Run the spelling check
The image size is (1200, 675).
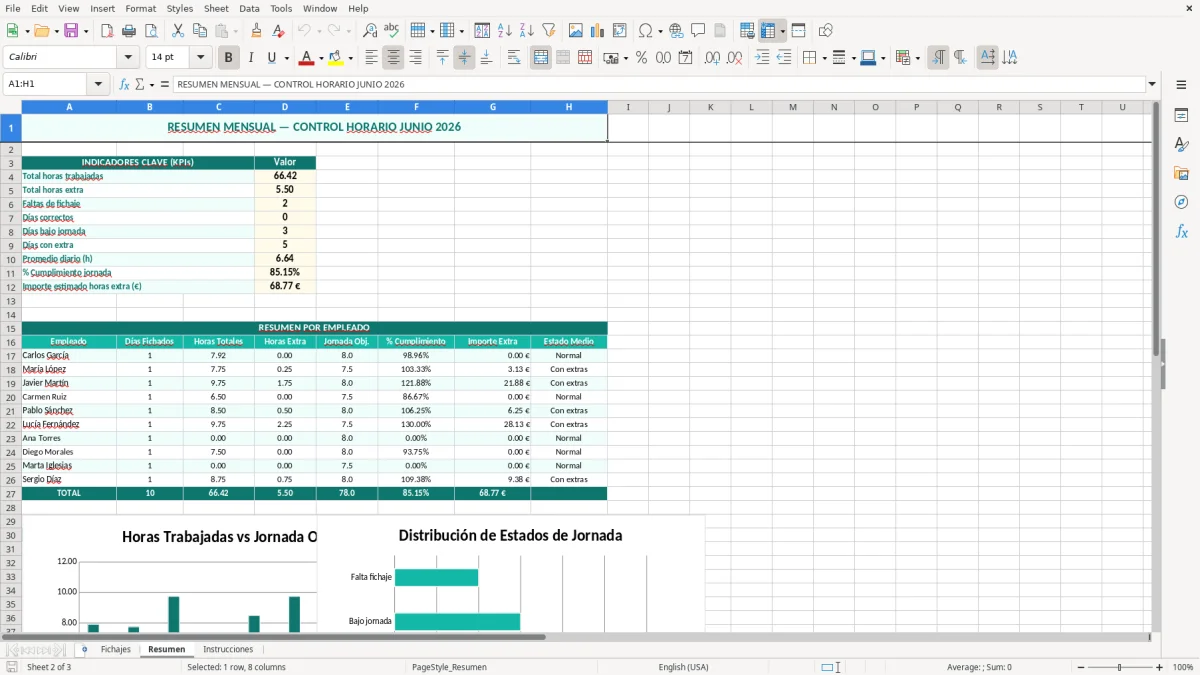pos(392,31)
